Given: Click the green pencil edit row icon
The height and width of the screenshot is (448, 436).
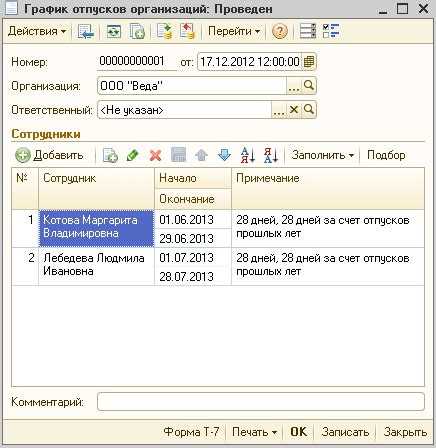Looking at the screenshot, I should [132, 155].
